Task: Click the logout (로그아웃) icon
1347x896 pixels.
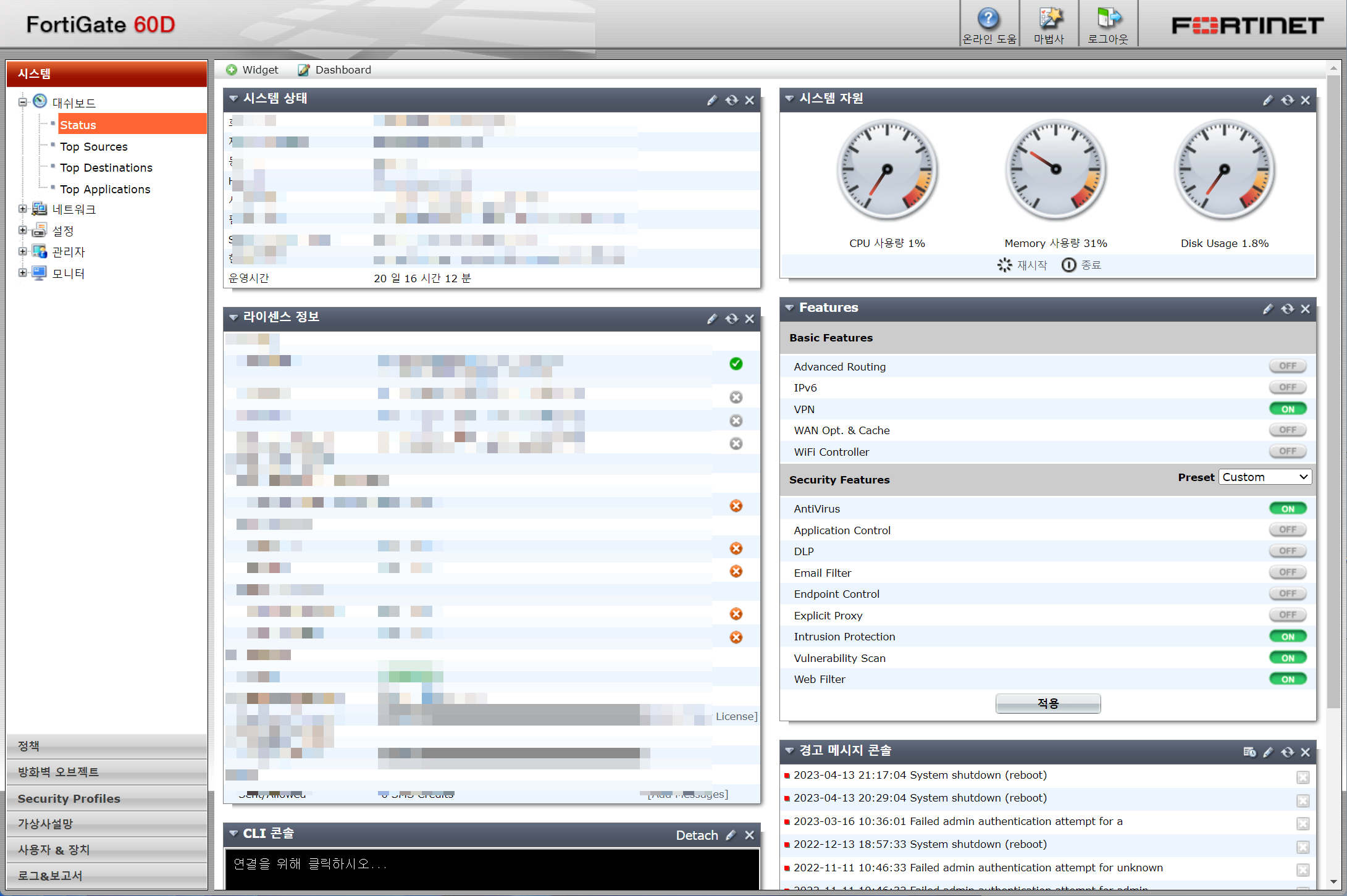Action: pyautogui.click(x=1108, y=19)
